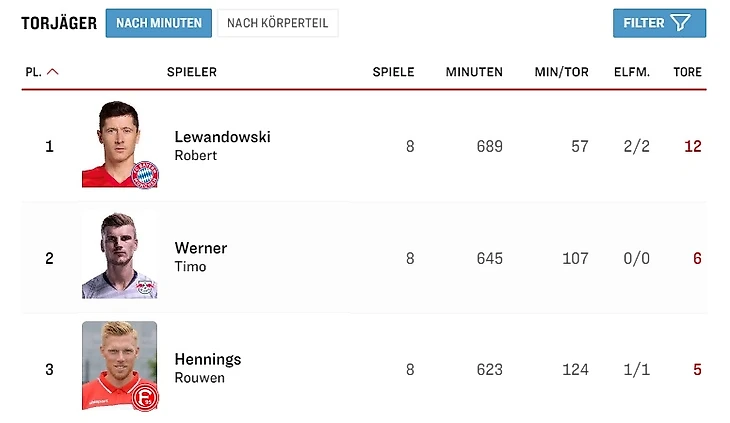
Task: Sort by Spiele column header
Action: coord(393,72)
